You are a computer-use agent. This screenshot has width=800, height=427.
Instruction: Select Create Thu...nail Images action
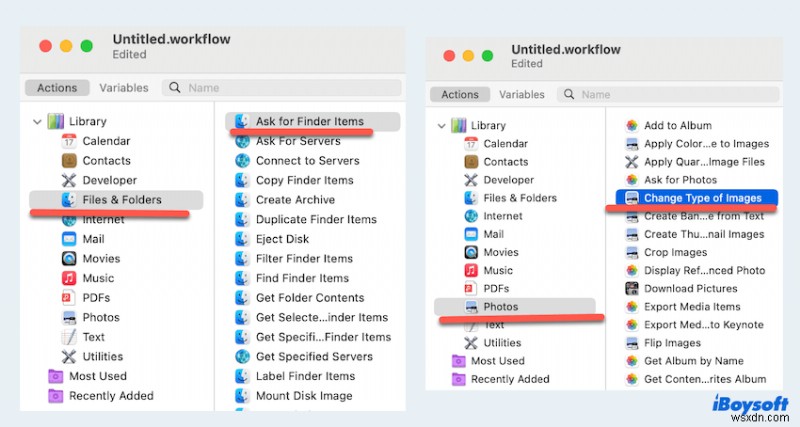(x=704, y=234)
